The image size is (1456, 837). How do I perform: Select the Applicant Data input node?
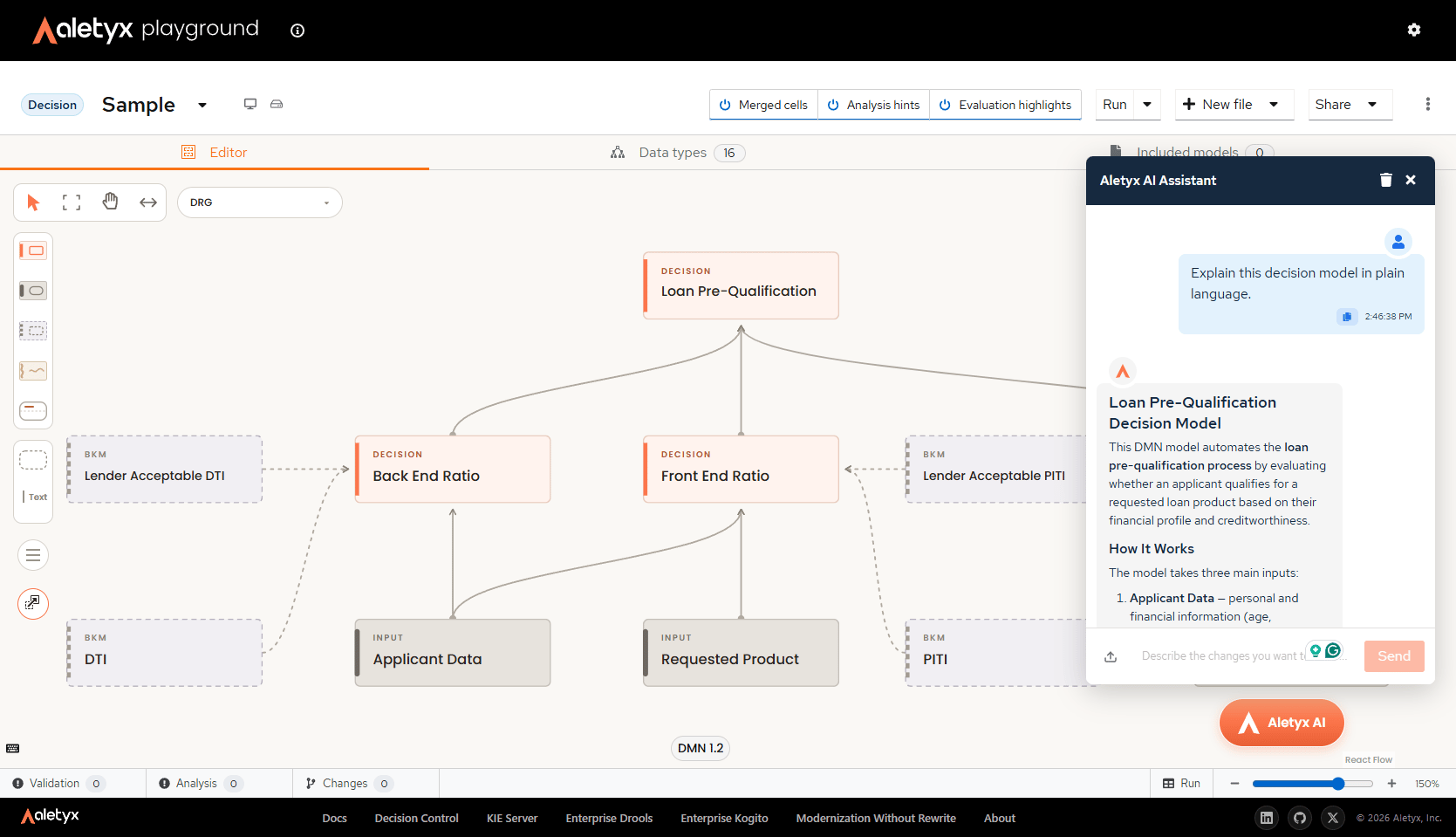453,653
